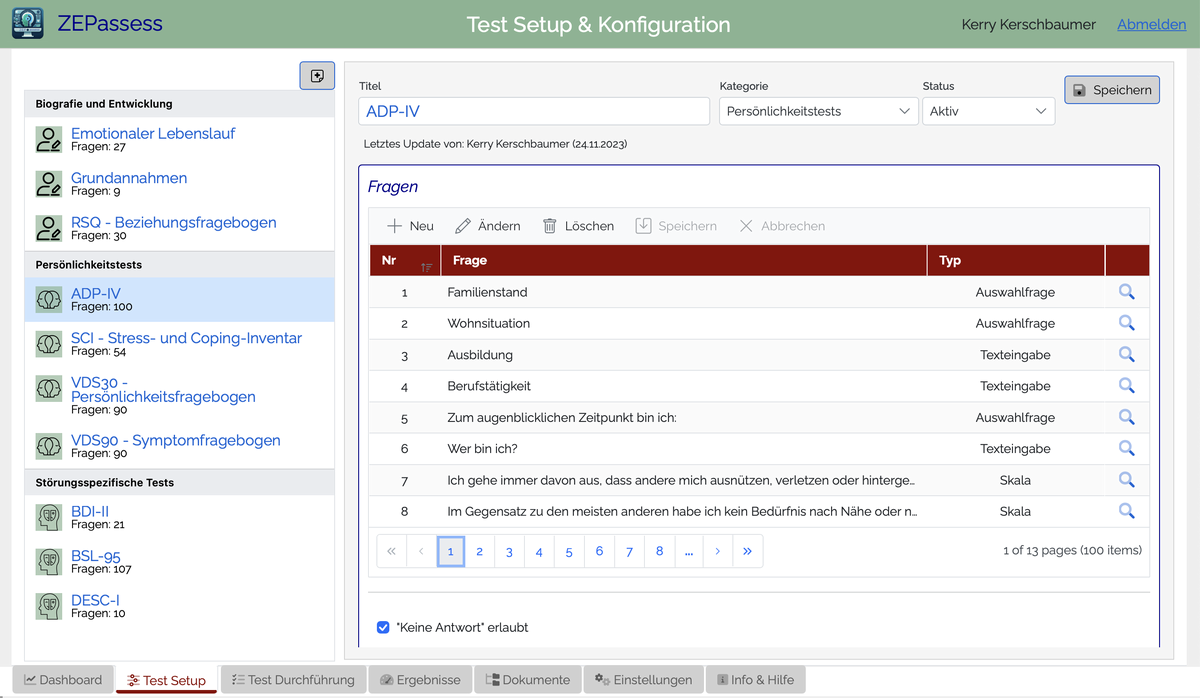Screen dimensions: 1200x698
Task: Select the Familienstand question text
Action: click(x=487, y=292)
